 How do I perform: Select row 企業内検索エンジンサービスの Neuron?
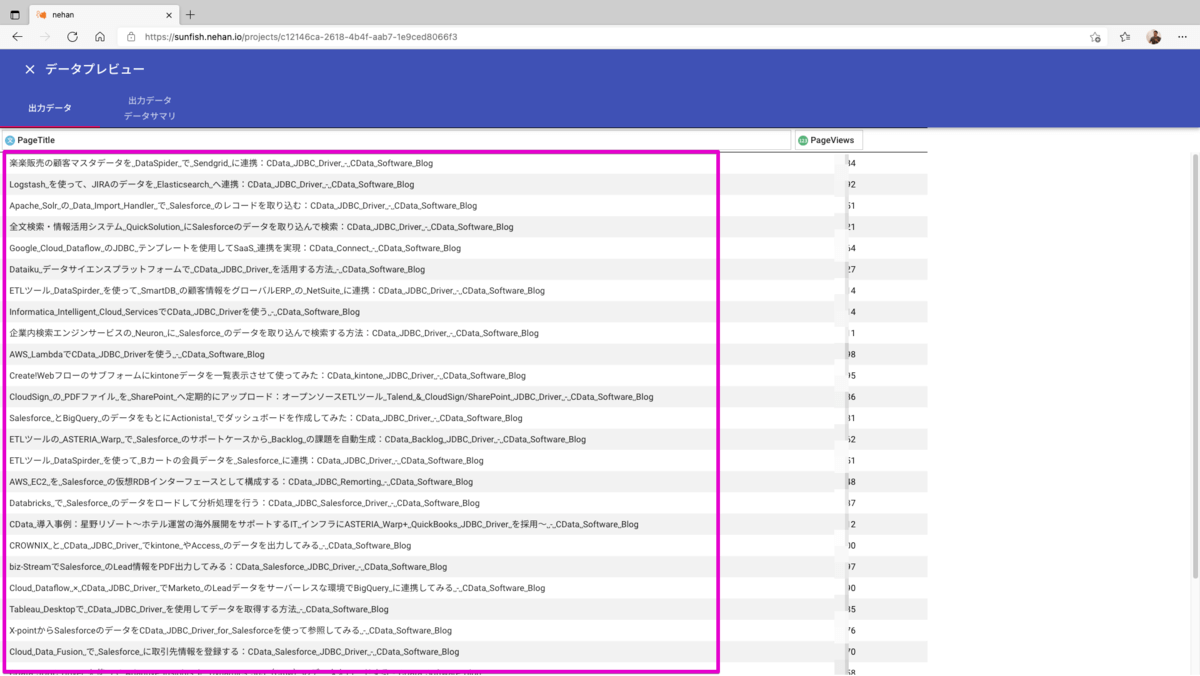(x=464, y=333)
